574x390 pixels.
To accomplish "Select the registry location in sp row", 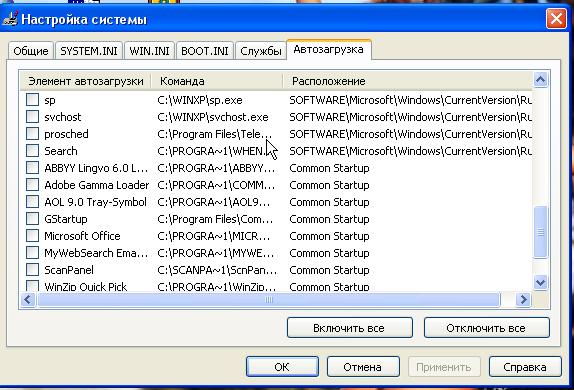I will pyautogui.click(x=410, y=100).
